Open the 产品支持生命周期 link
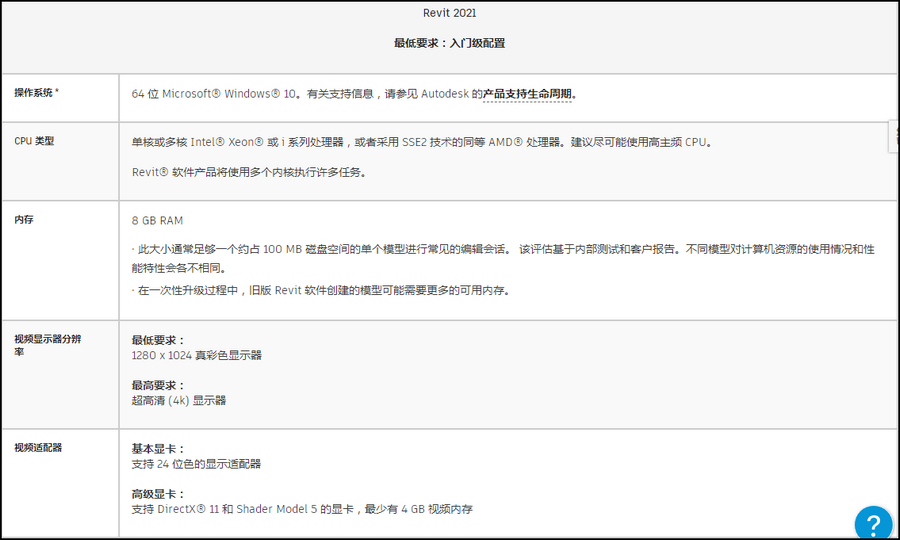Screen dimensions: 900x540 click(527, 94)
